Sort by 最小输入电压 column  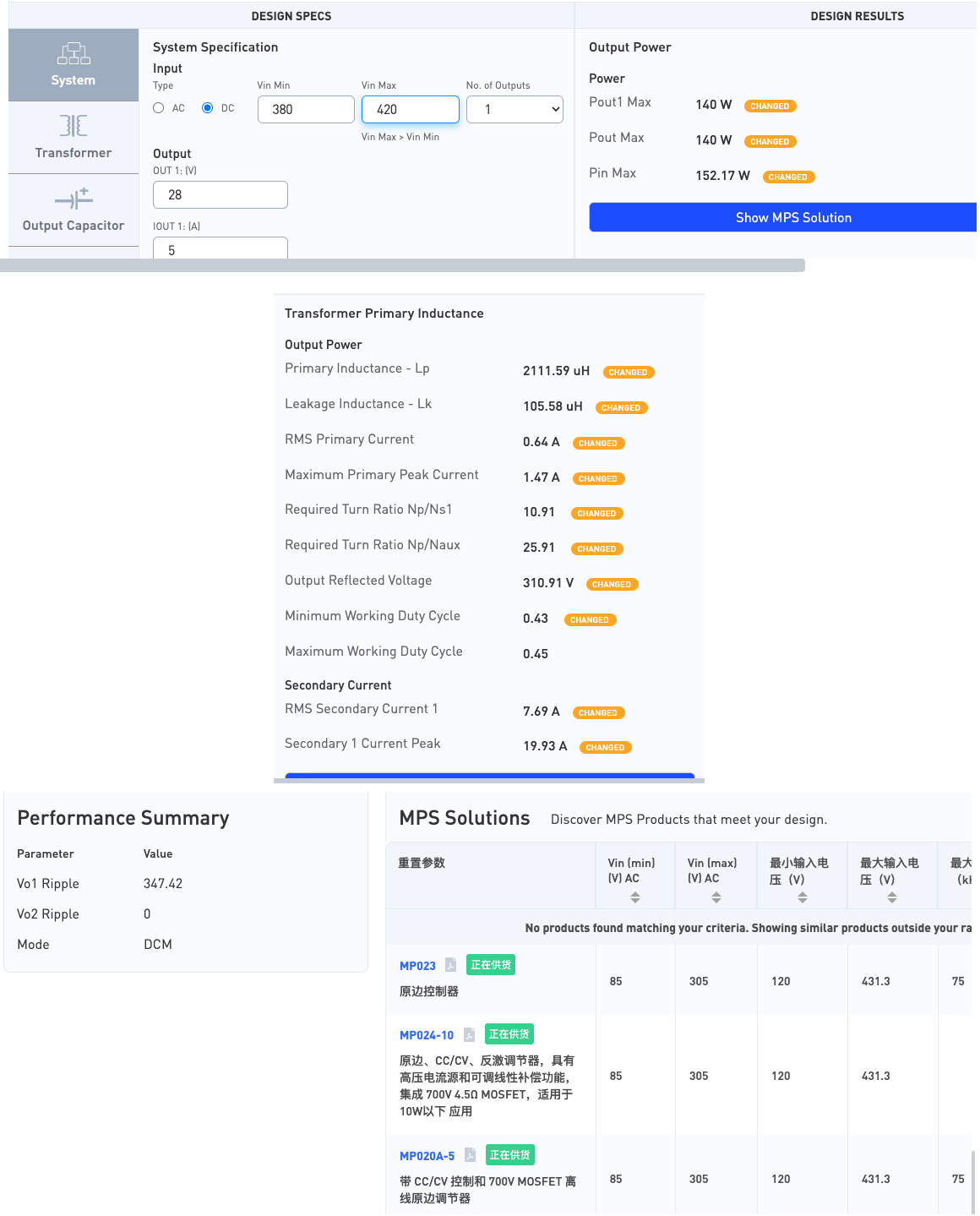pos(802,897)
